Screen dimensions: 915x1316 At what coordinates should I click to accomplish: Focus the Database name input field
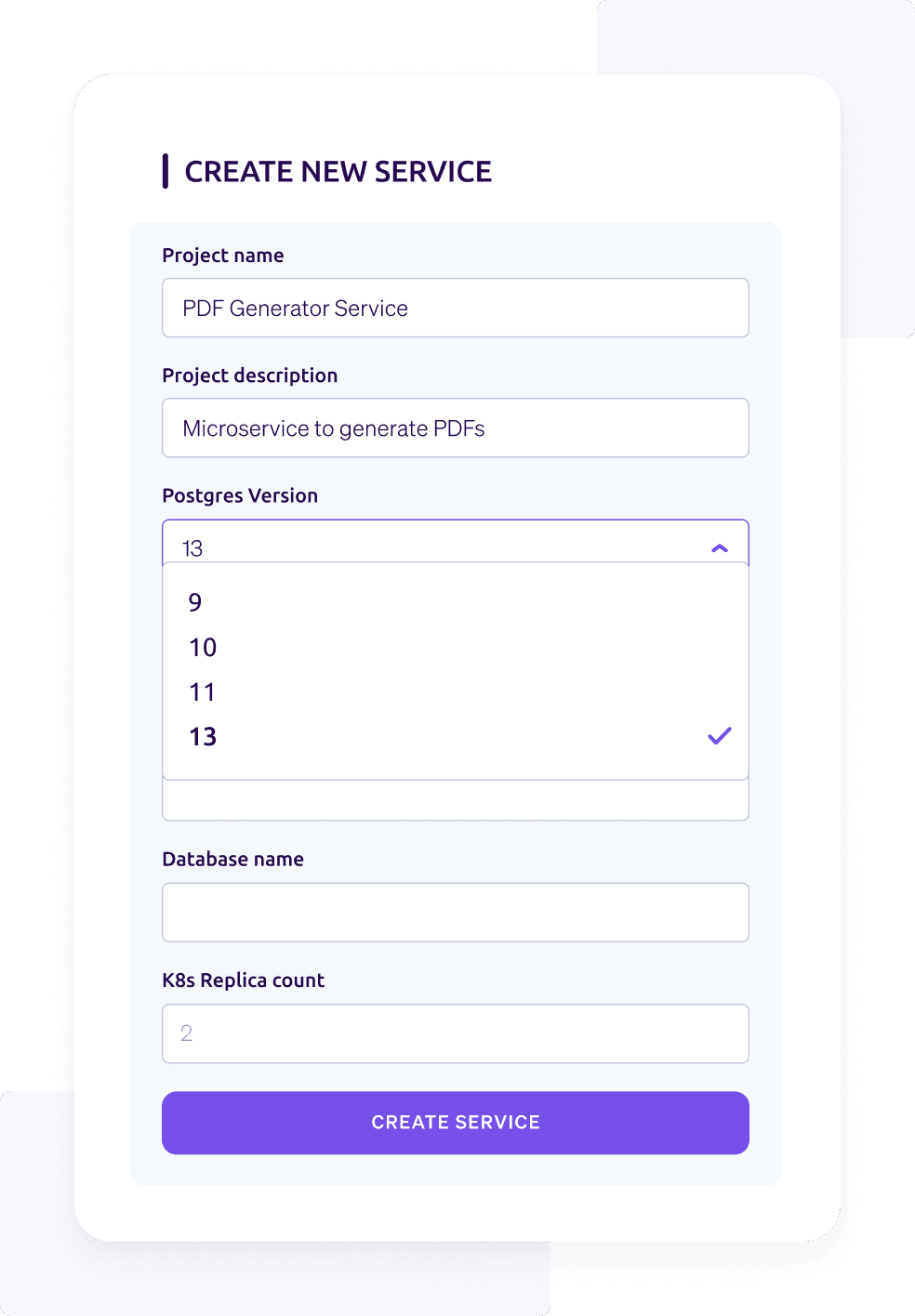(x=456, y=912)
